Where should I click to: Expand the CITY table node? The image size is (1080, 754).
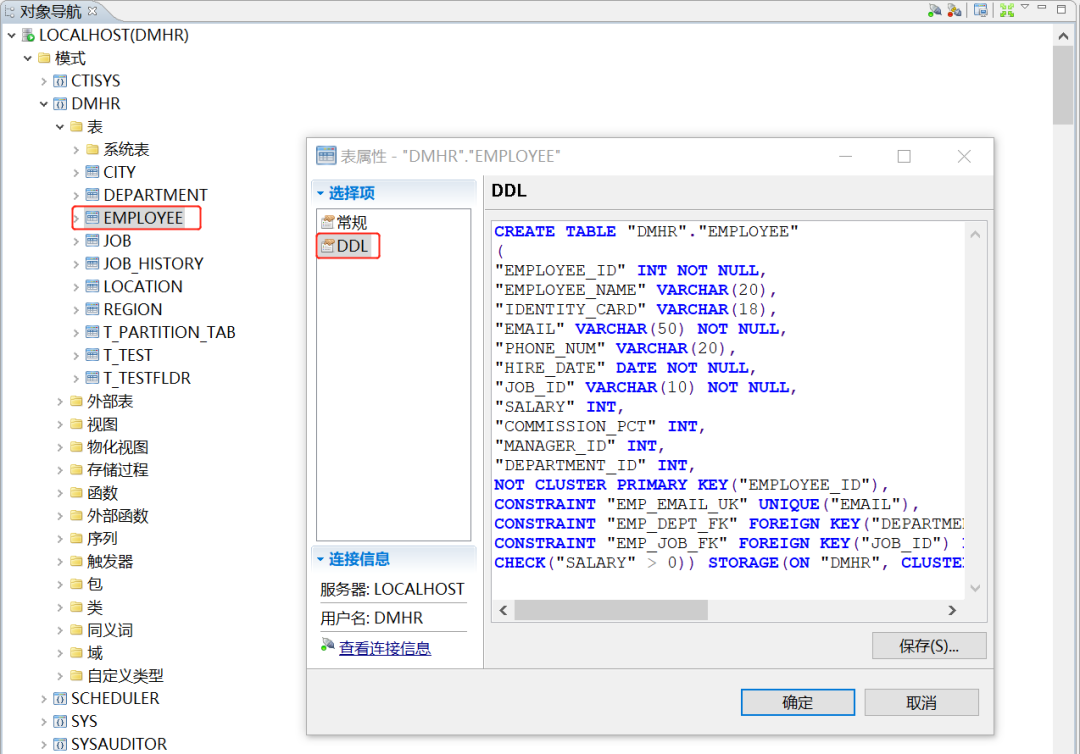[x=76, y=172]
